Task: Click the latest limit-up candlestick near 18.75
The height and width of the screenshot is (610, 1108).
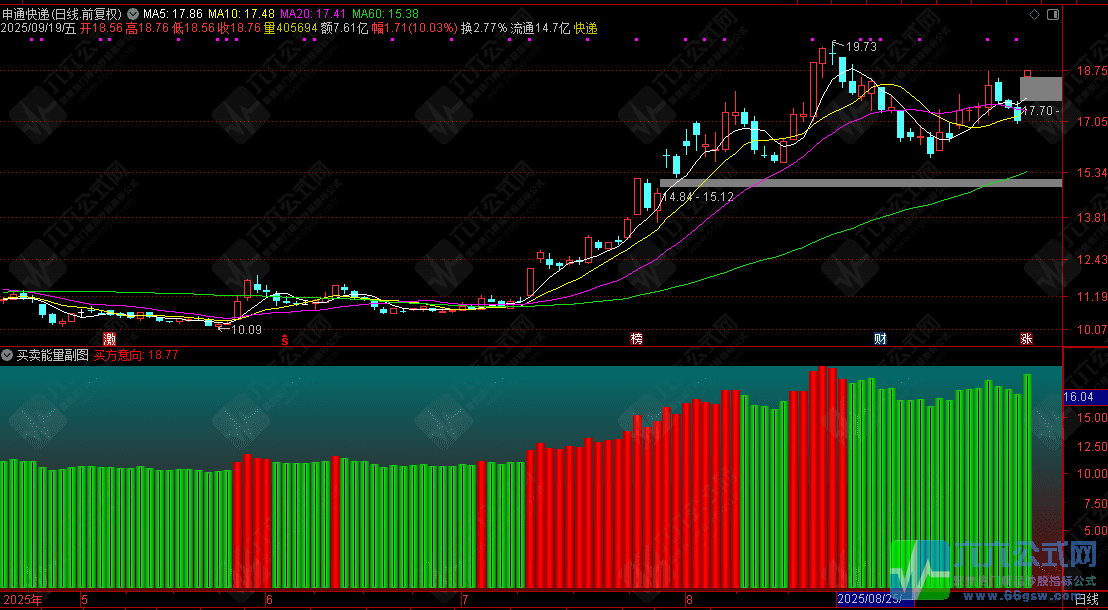Action: (x=1027, y=73)
